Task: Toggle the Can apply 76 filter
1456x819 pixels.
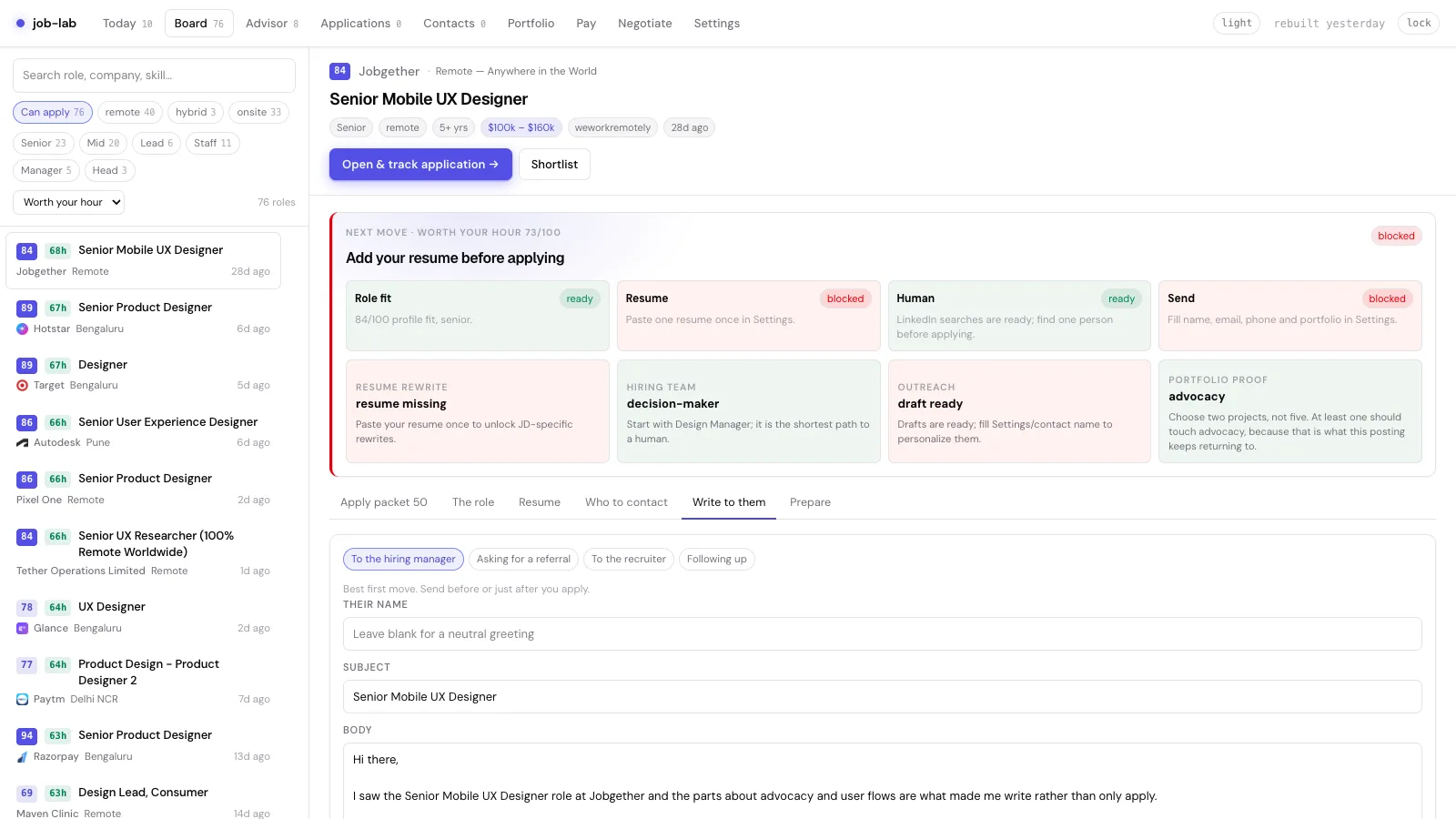Action: pyautogui.click(x=53, y=113)
